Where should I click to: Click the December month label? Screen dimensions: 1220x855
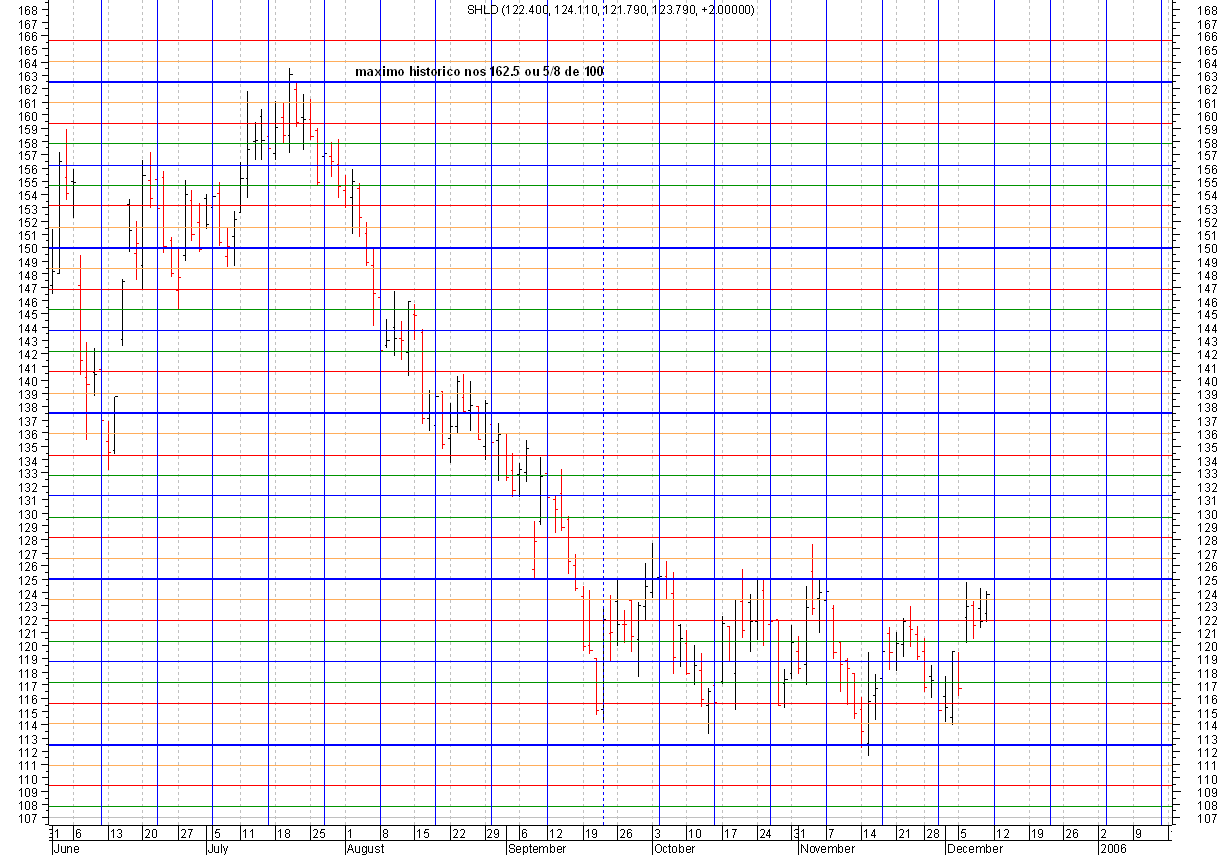(975, 848)
